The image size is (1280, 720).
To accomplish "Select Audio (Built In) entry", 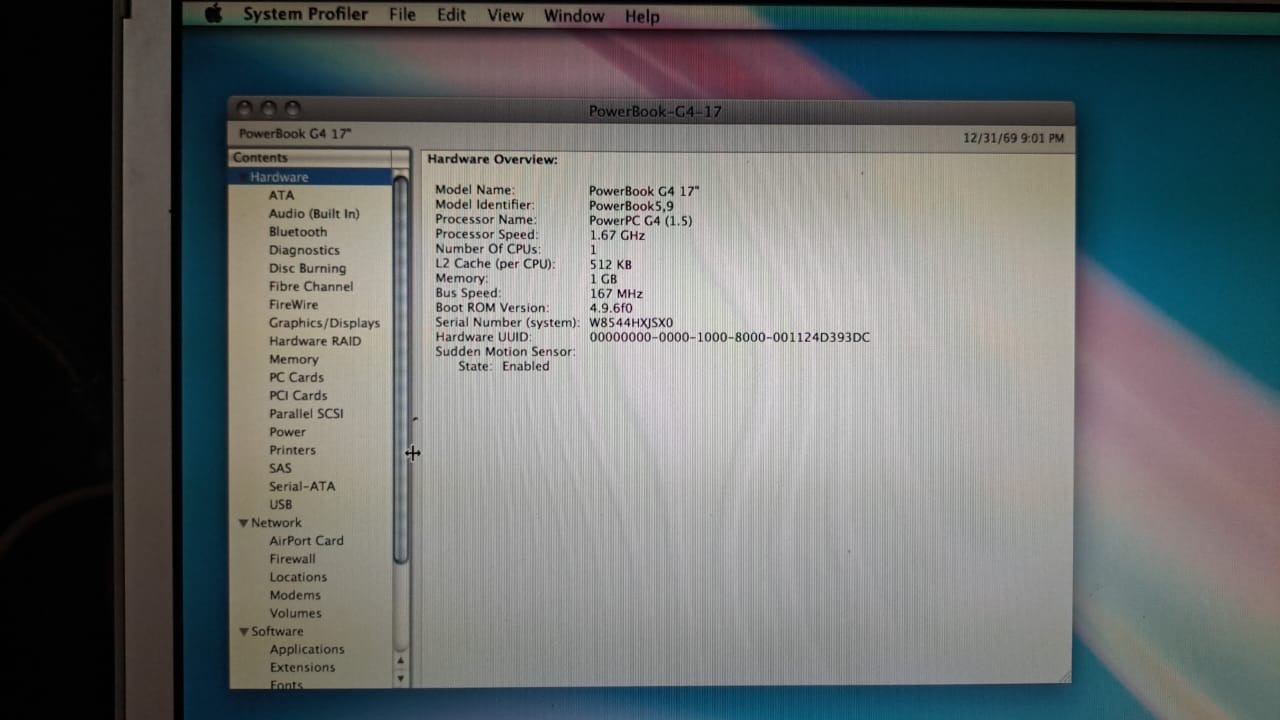I will [314, 213].
